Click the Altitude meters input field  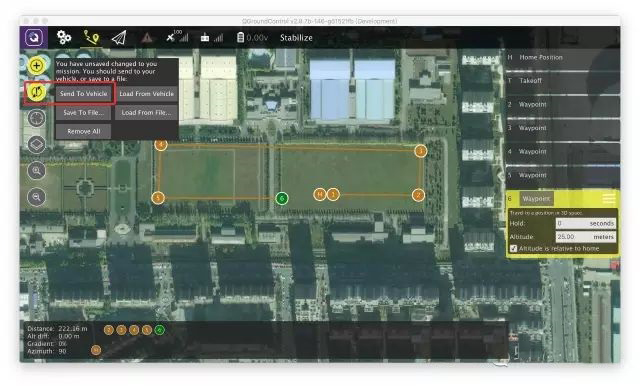coord(585,237)
